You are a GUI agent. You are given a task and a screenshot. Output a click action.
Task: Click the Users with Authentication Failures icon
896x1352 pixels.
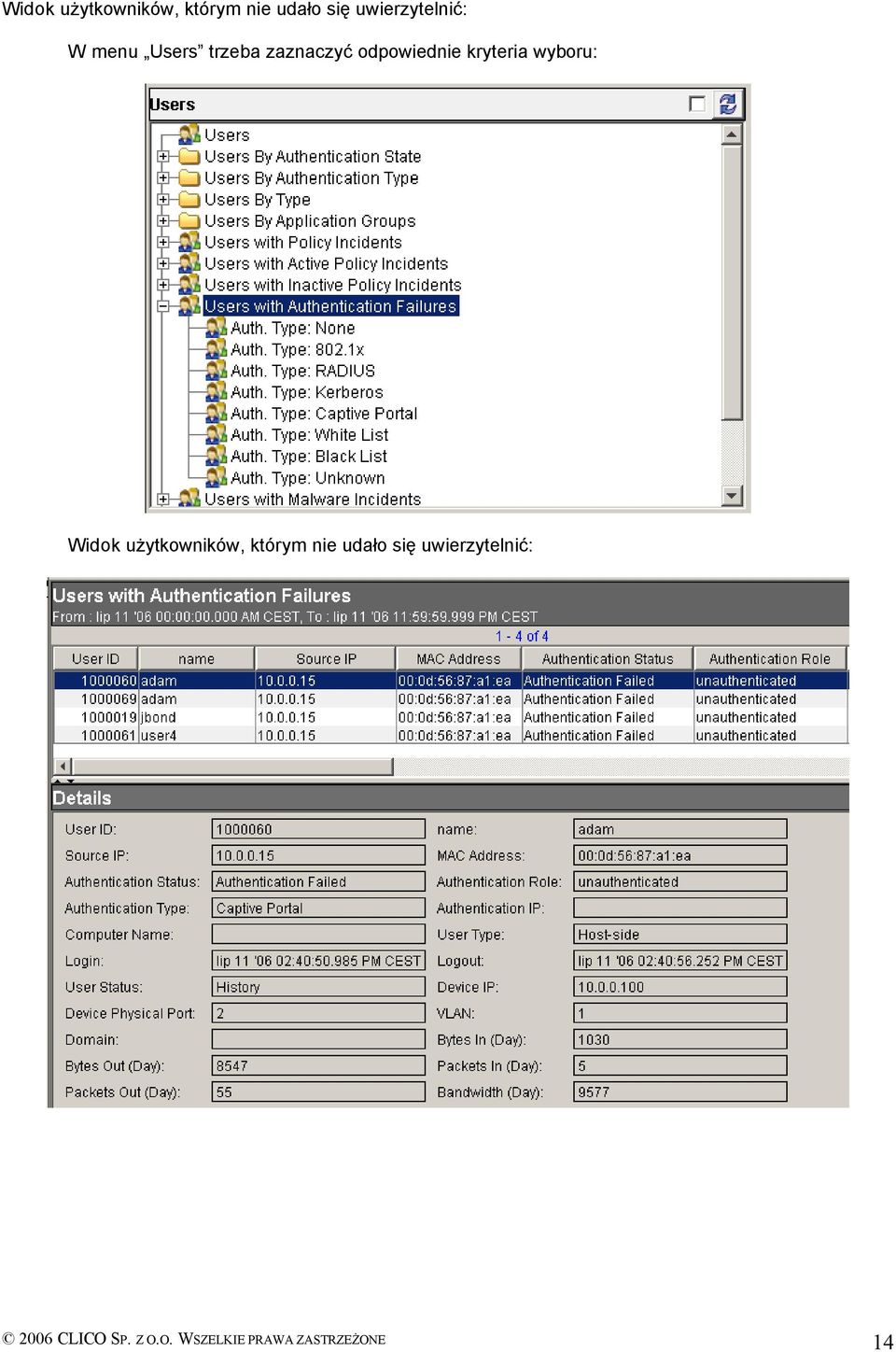coord(189,305)
